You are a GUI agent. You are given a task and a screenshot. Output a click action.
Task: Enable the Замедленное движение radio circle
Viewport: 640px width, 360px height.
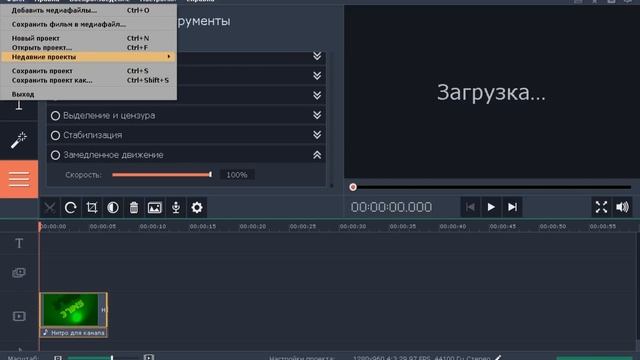[x=55, y=155]
